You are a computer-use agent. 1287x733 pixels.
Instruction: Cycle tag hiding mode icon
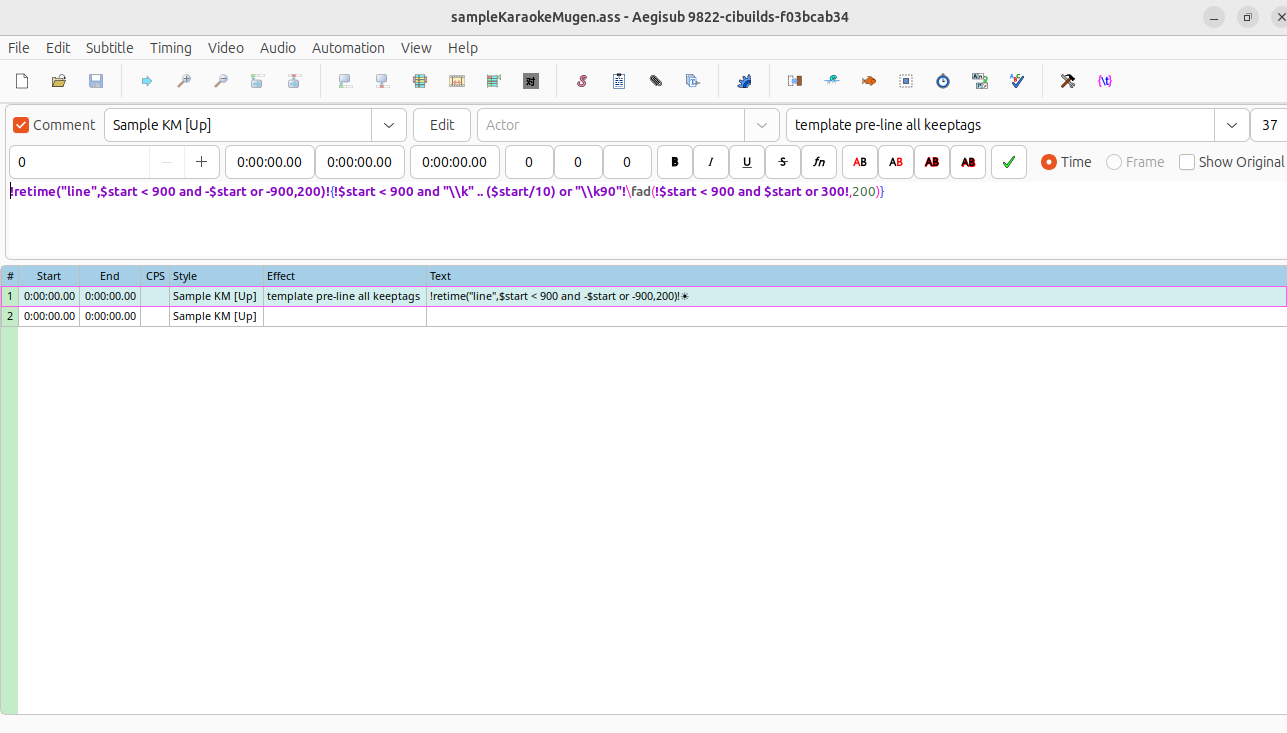click(1105, 81)
